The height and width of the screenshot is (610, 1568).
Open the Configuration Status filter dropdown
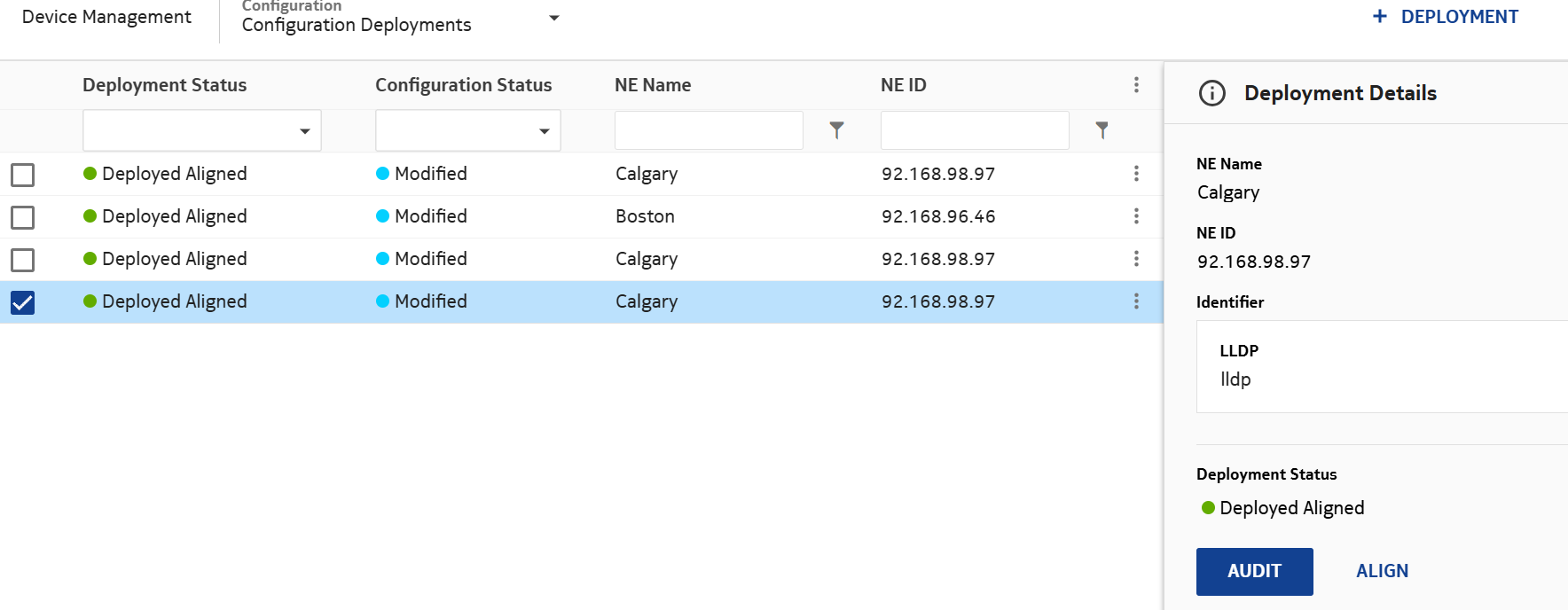467,131
